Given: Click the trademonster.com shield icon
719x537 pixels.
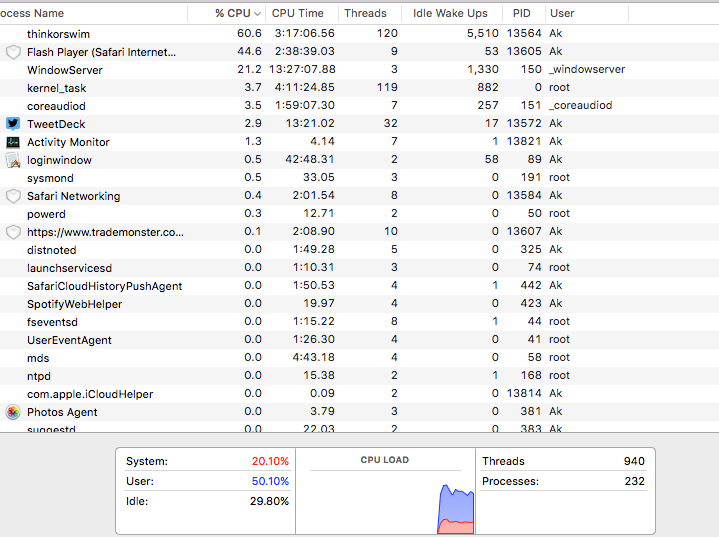Looking at the screenshot, I should tap(13, 232).
